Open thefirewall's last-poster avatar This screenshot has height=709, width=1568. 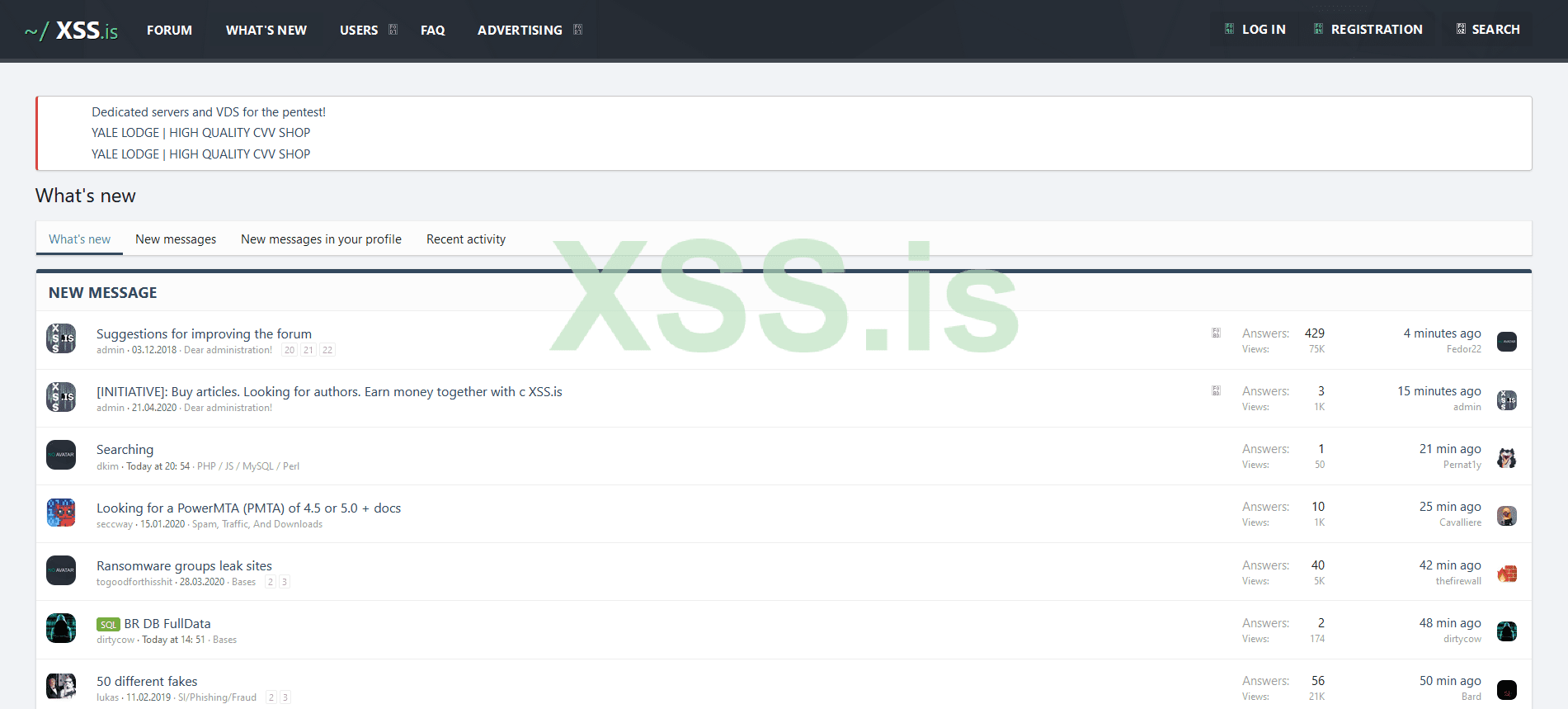tap(1507, 574)
